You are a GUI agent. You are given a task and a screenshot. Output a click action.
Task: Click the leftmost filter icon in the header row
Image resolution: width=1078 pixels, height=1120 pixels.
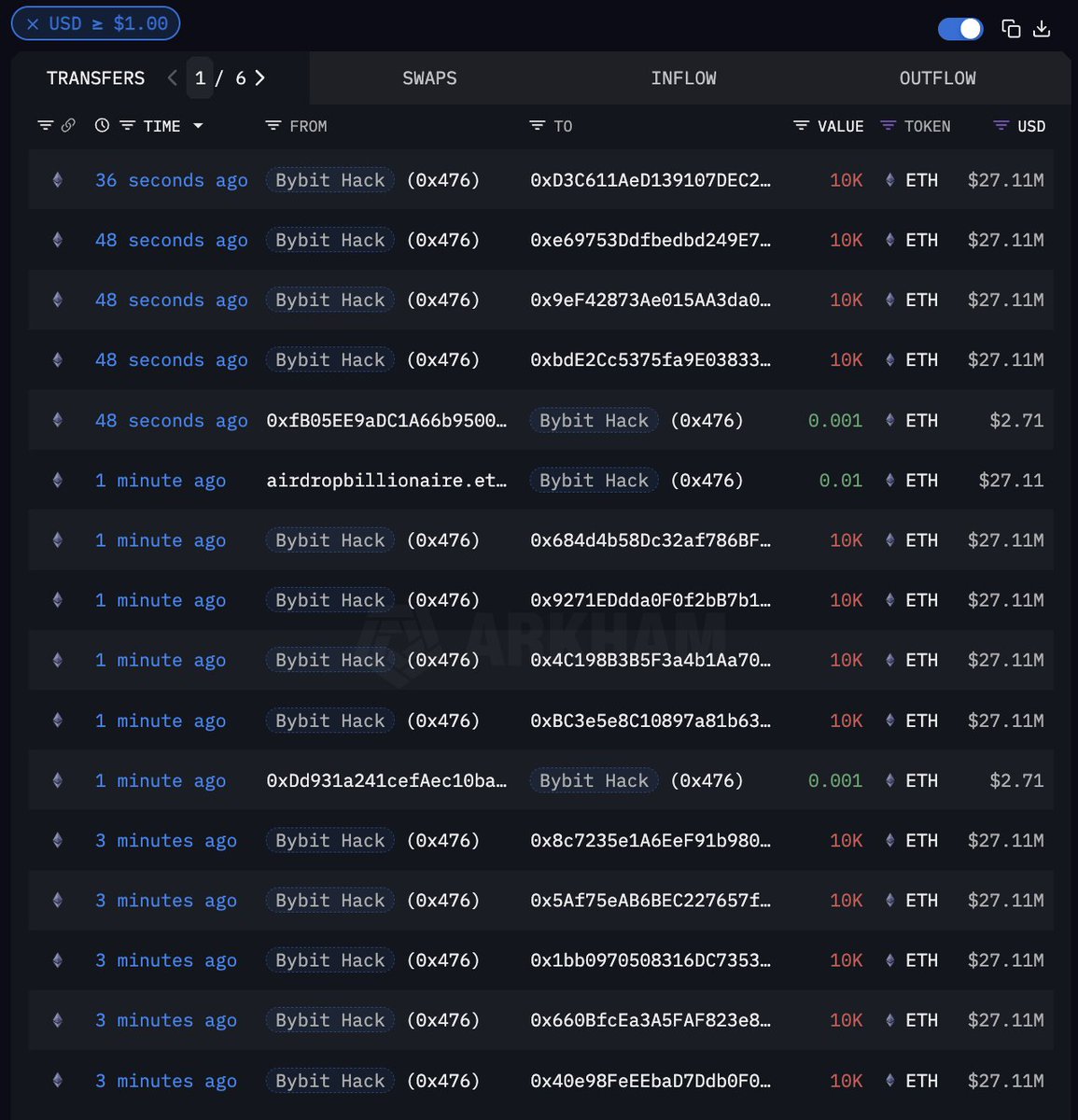point(46,124)
